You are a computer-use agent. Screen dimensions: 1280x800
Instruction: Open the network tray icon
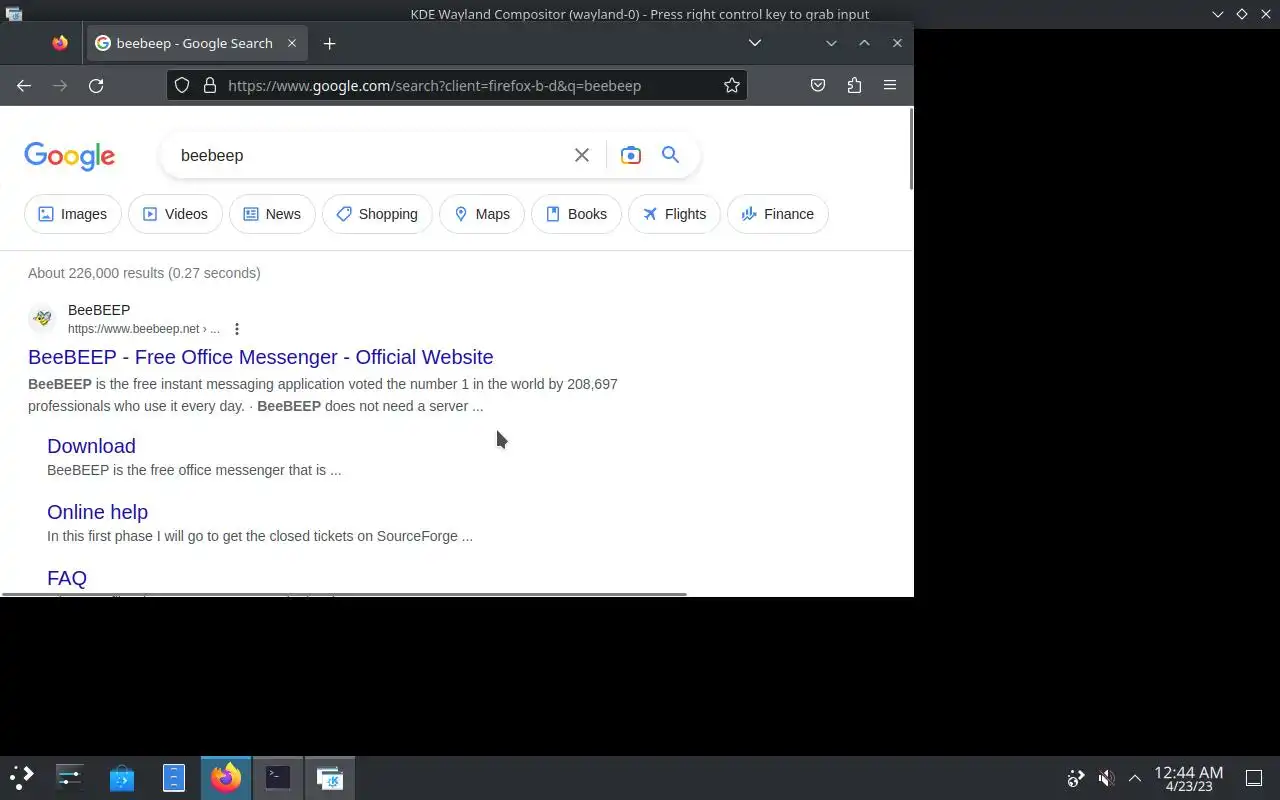1076,778
